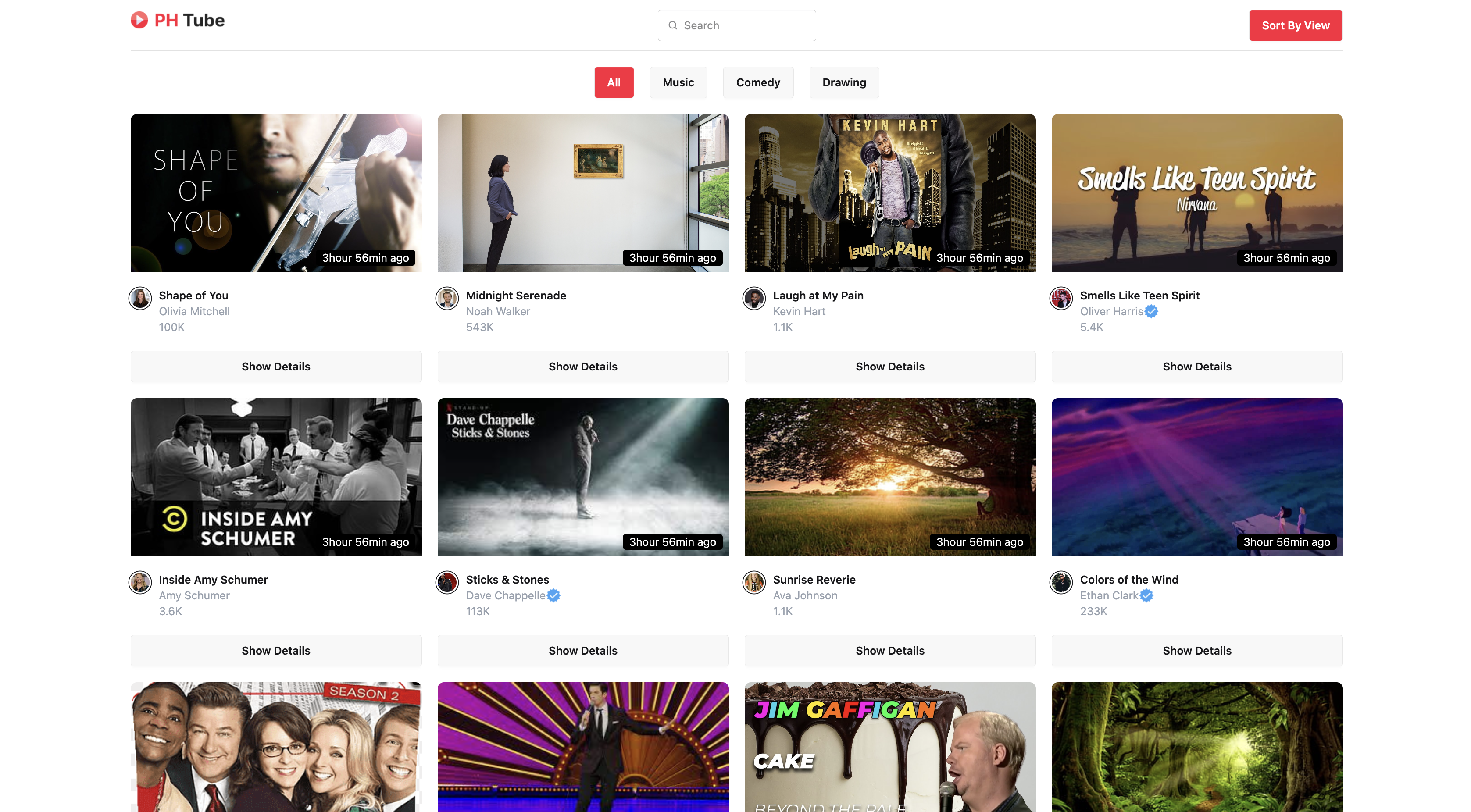This screenshot has width=1471, height=812.
Task: Open the Inside Amy Schumer thumbnail
Action: click(276, 477)
